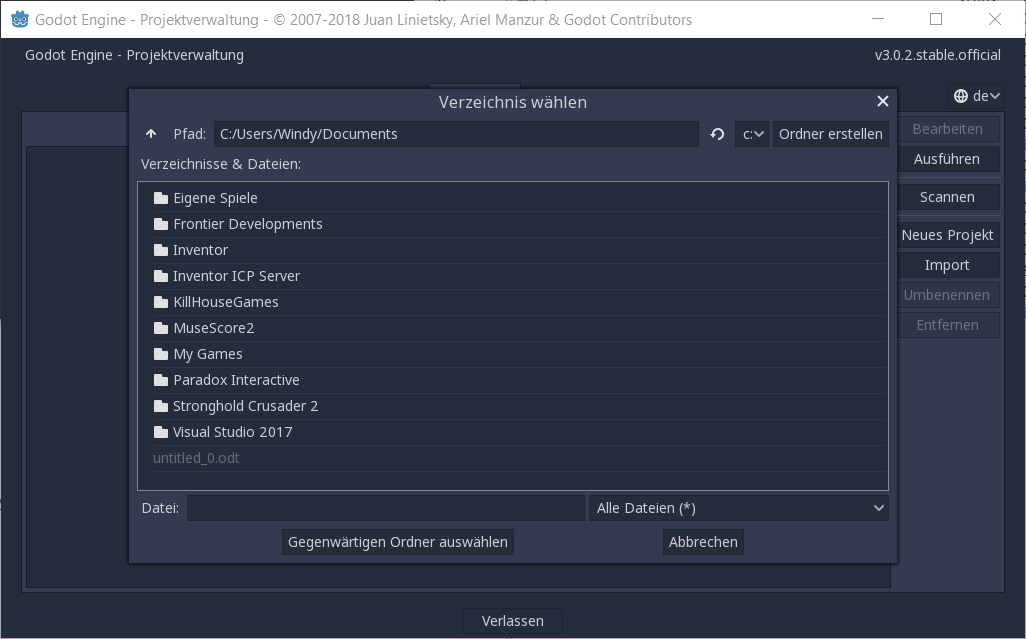Select the Visual Studio 2017 folder

[518, 432]
